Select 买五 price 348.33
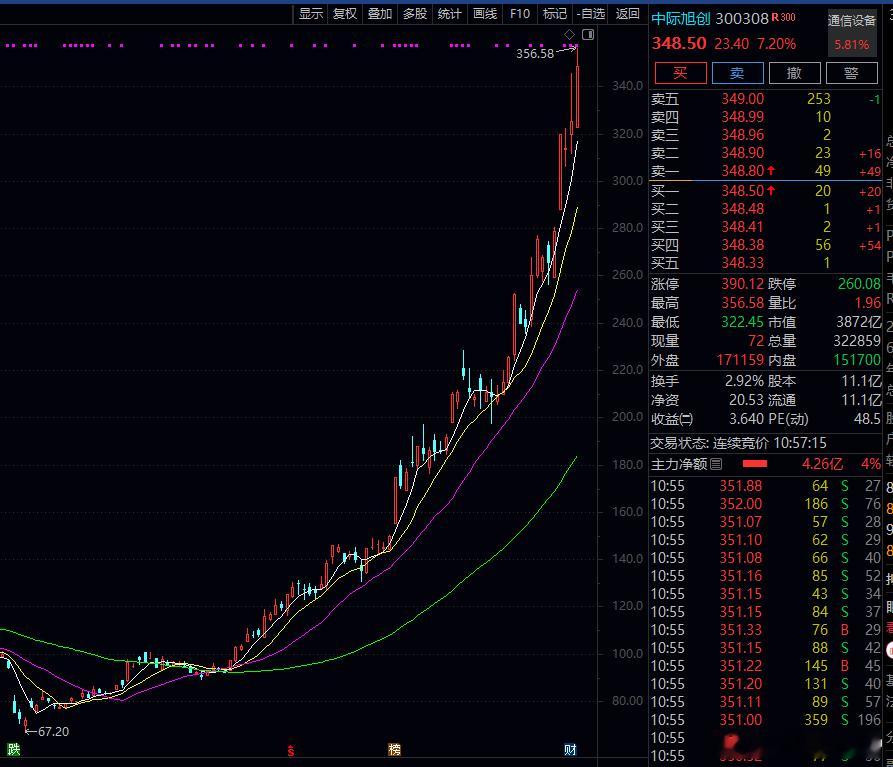The width and height of the screenshot is (893, 767). pos(743,262)
